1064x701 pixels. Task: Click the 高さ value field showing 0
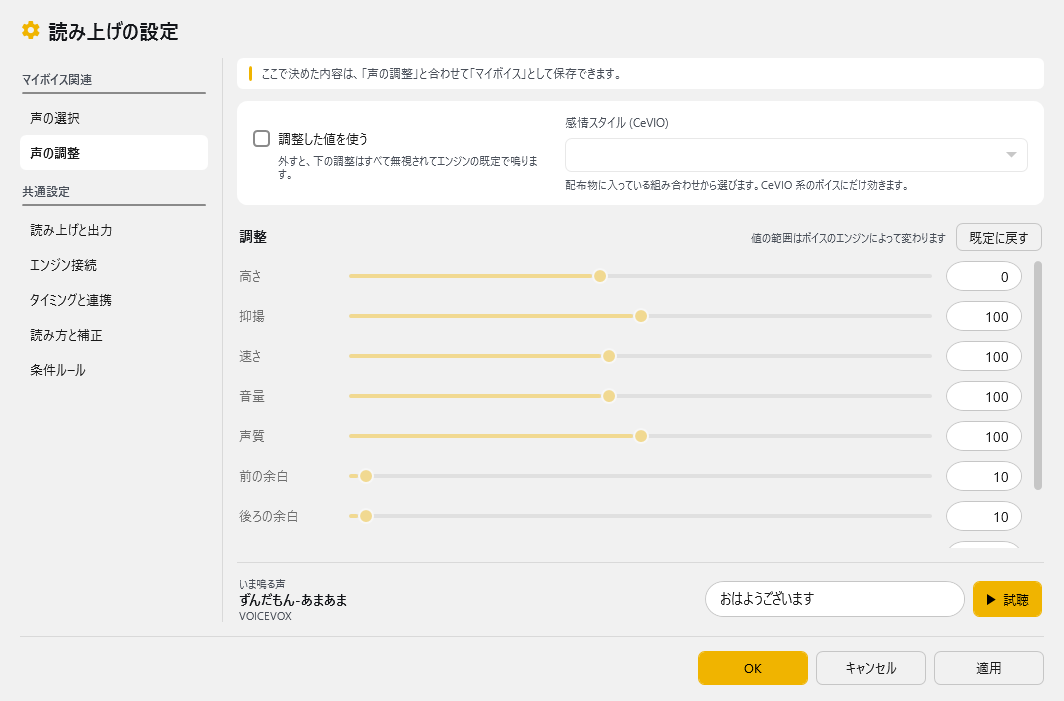pos(983,276)
